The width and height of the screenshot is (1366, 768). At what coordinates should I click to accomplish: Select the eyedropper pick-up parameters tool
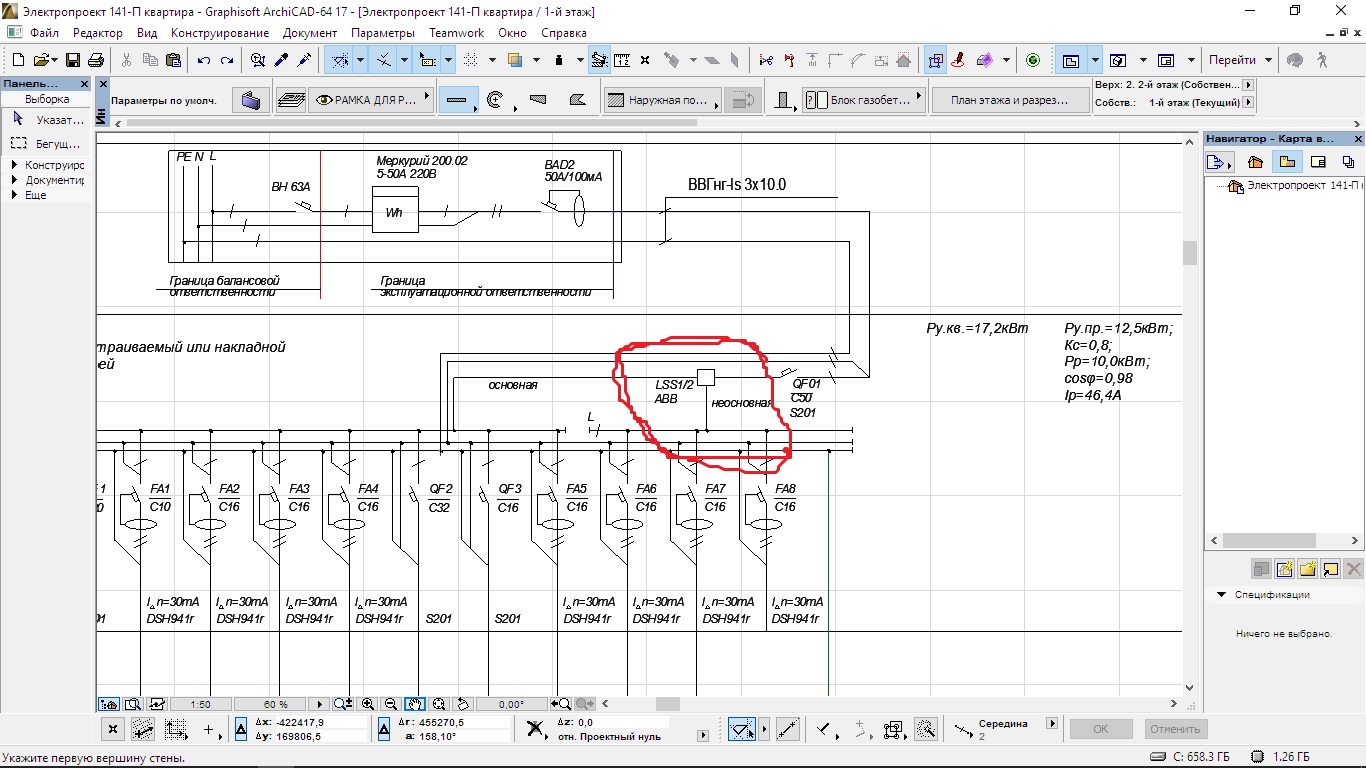pyautogui.click(x=281, y=60)
